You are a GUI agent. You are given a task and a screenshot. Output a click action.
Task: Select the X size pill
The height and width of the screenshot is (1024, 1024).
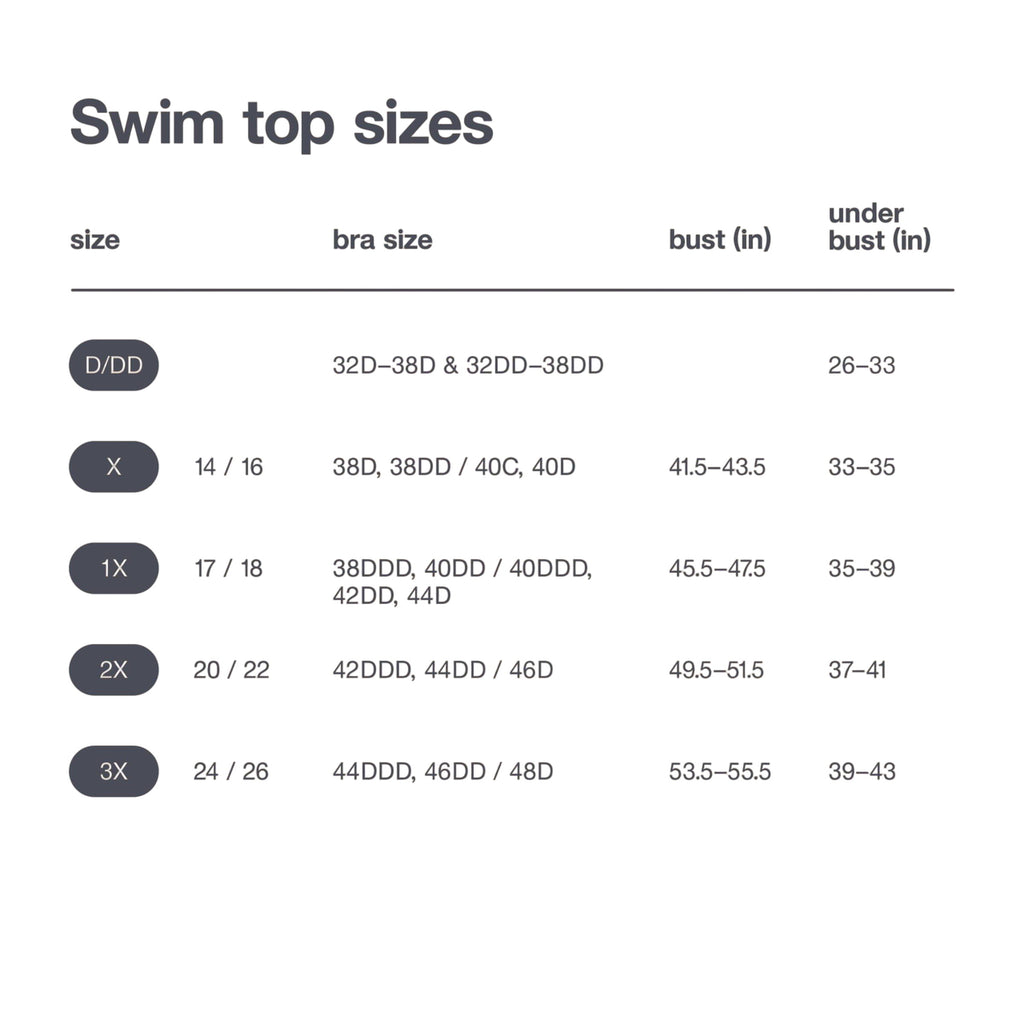tap(113, 467)
